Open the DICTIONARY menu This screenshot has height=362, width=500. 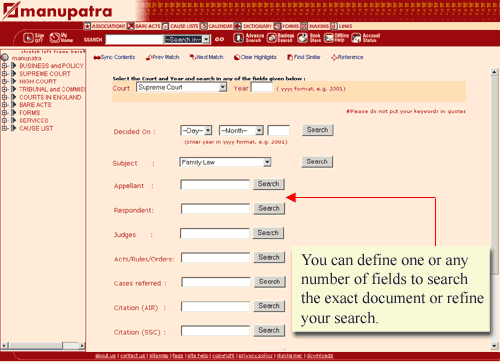pyautogui.click(x=253, y=26)
